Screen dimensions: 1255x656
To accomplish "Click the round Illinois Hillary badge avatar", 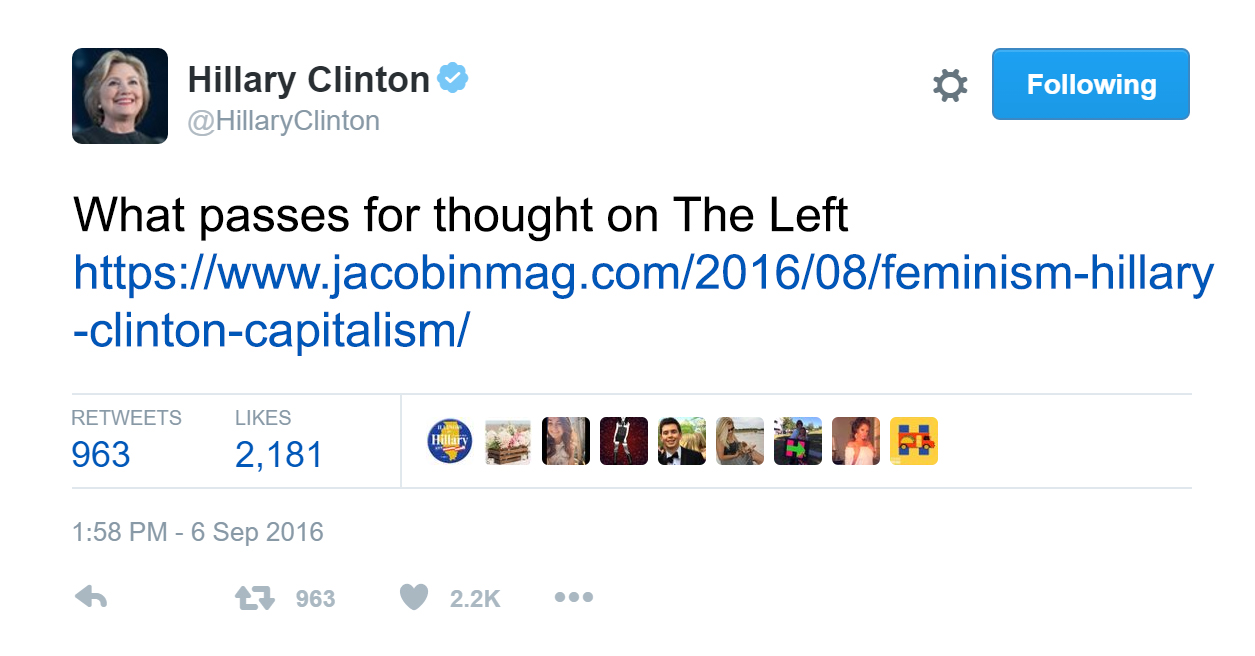I will 450,441.
